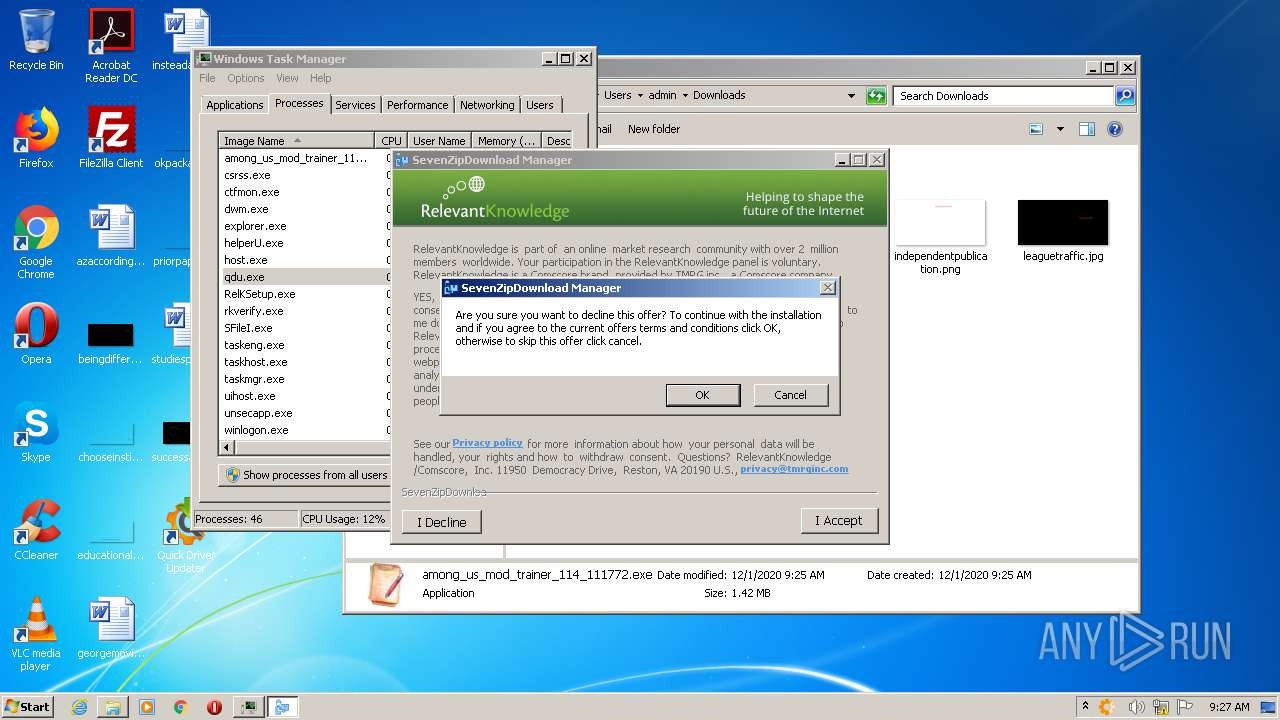The height and width of the screenshot is (720, 1280).
Task: Open Google Chrome desktop icon
Action: (x=36, y=242)
